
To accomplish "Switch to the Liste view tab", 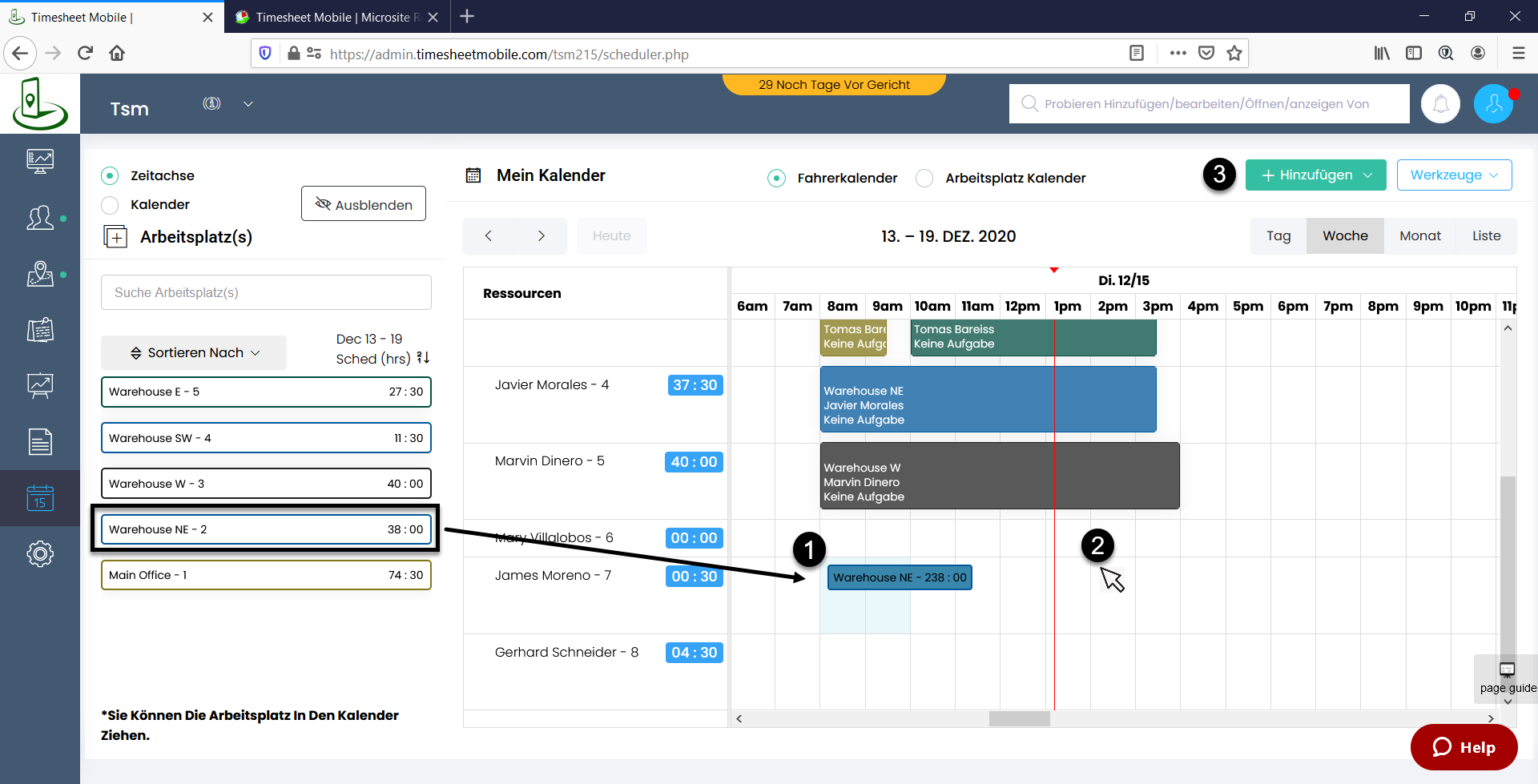I will pos(1486,236).
